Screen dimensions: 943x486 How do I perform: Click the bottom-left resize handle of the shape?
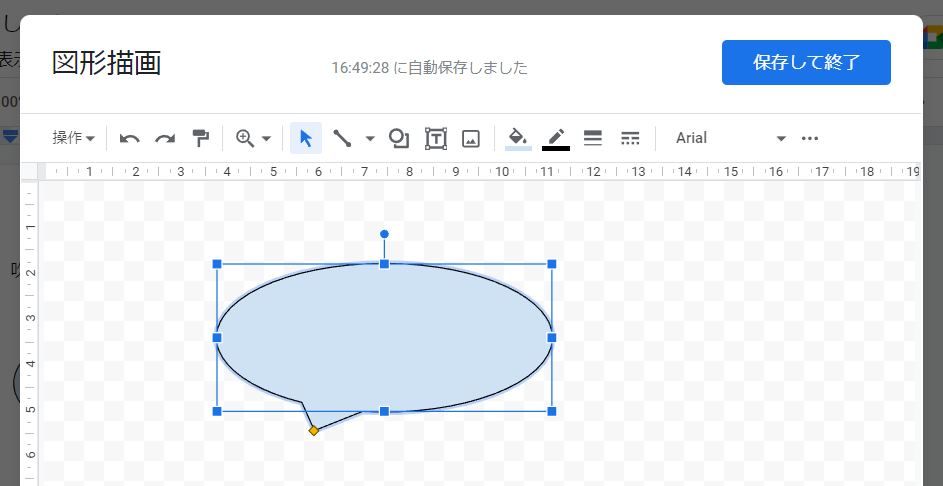(x=218, y=411)
